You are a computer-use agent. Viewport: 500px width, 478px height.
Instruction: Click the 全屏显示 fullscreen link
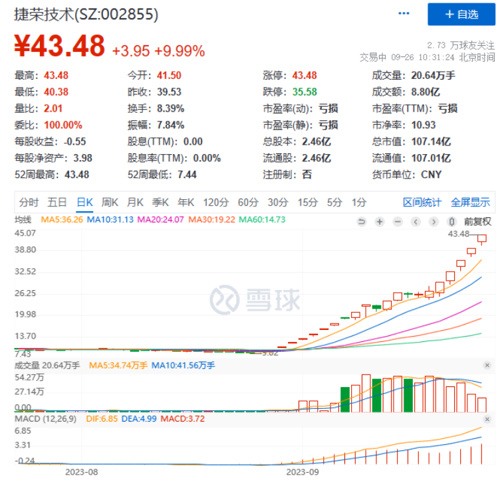pyautogui.click(x=470, y=202)
